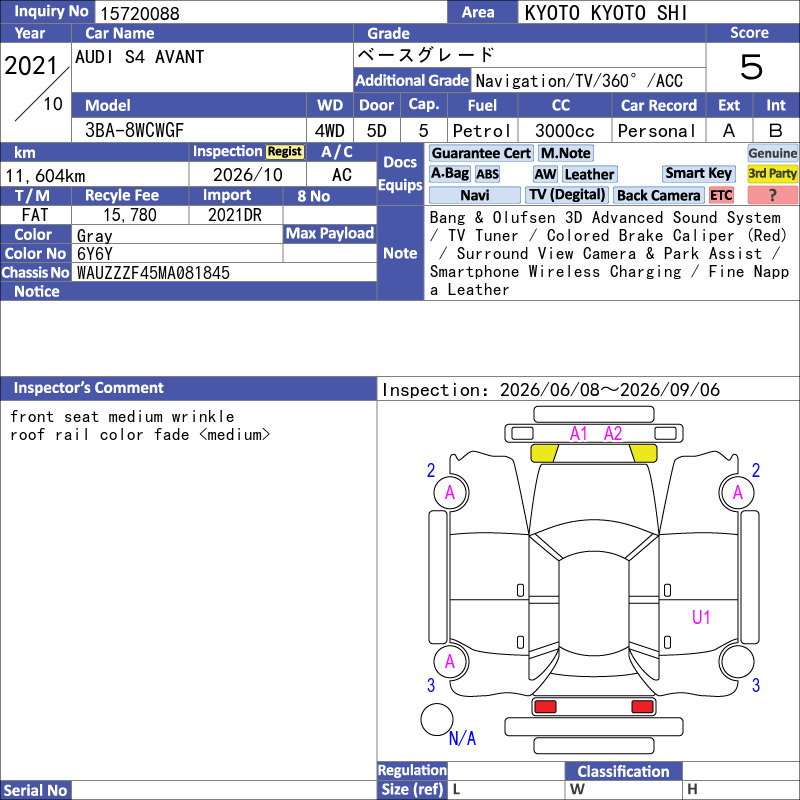800x800 pixels.
Task: Click the red question mark badge
Action: click(x=772, y=195)
